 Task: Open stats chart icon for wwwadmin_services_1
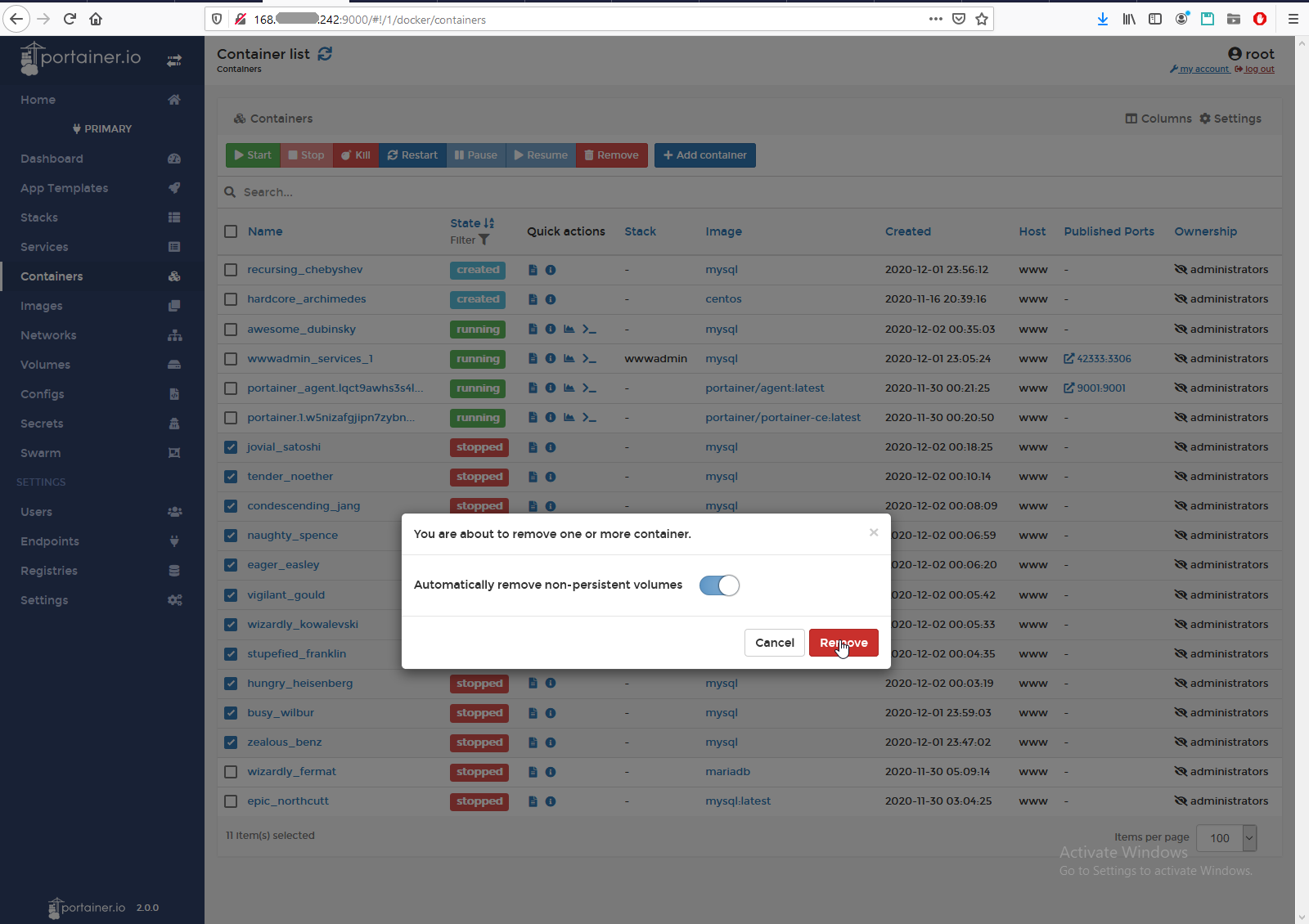tap(569, 359)
